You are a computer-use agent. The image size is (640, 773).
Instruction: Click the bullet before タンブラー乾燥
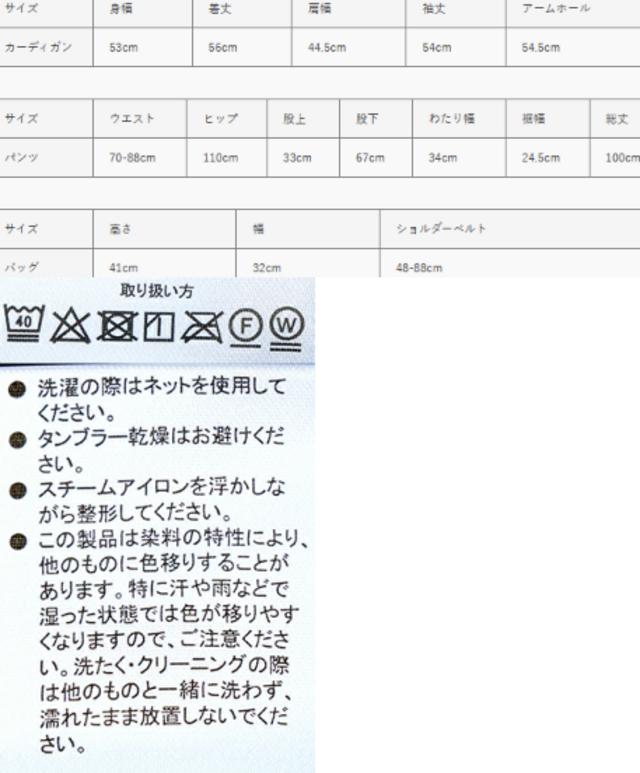[x=17, y=439]
